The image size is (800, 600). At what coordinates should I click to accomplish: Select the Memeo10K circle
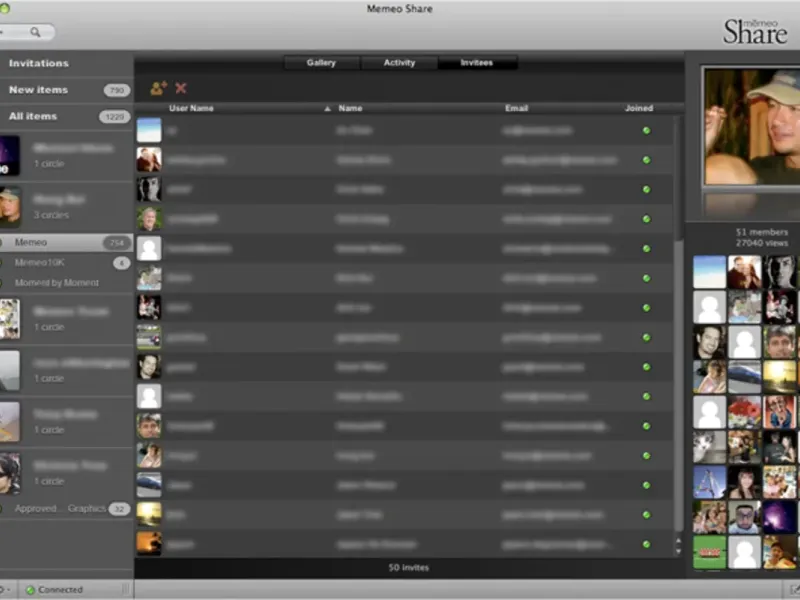coord(66,263)
